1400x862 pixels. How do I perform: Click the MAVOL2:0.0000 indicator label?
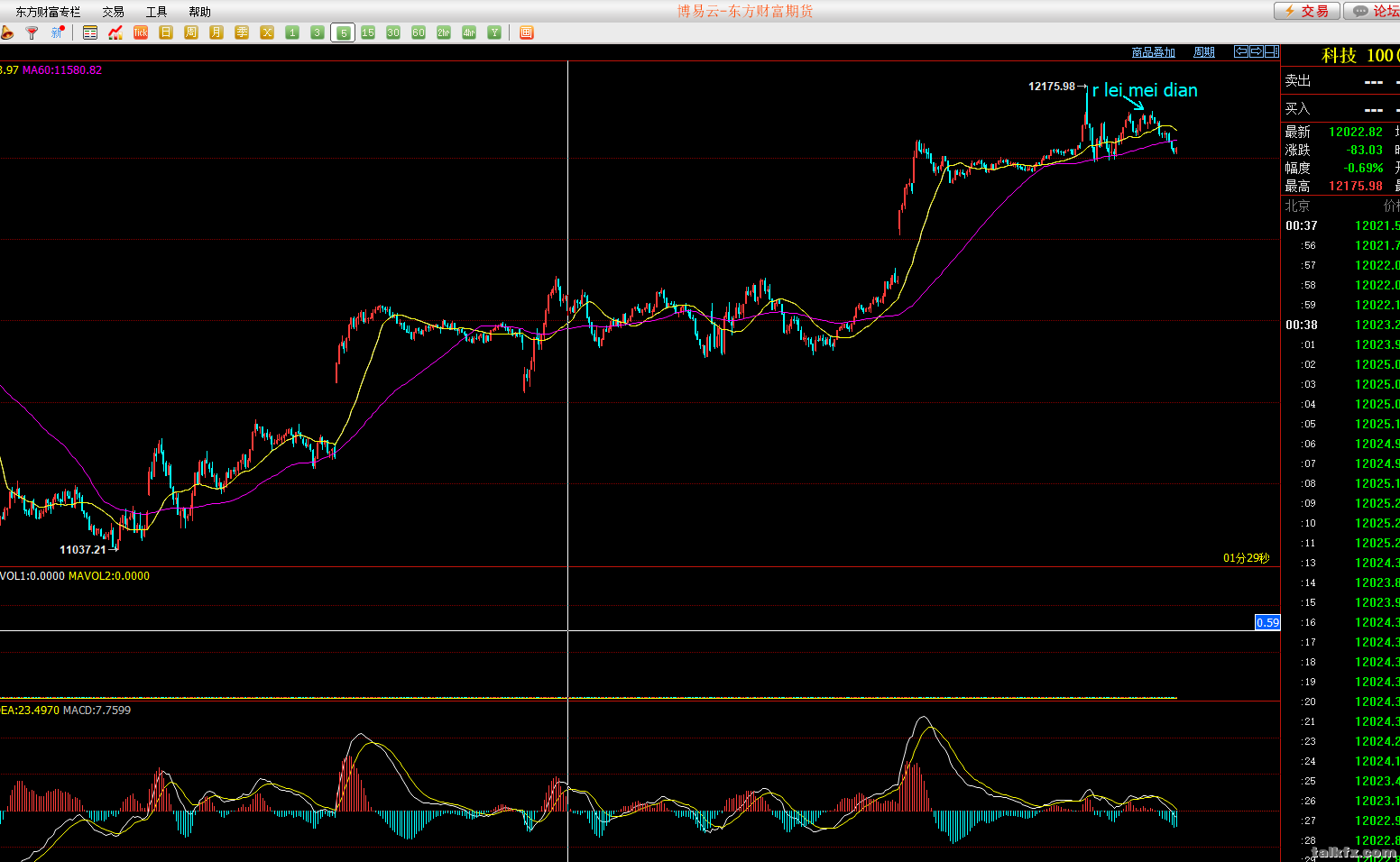point(109,576)
